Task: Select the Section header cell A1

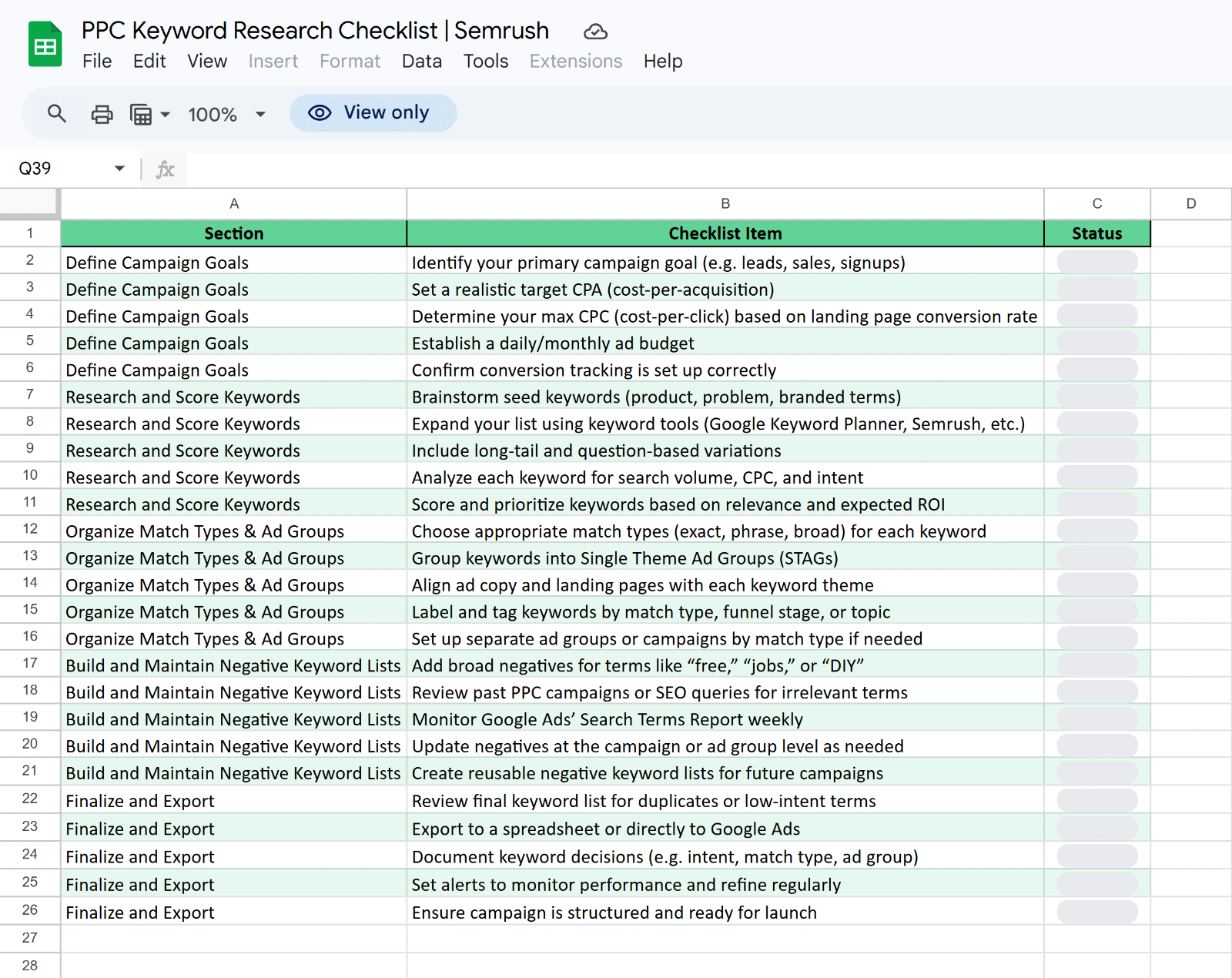Action: pos(233,233)
